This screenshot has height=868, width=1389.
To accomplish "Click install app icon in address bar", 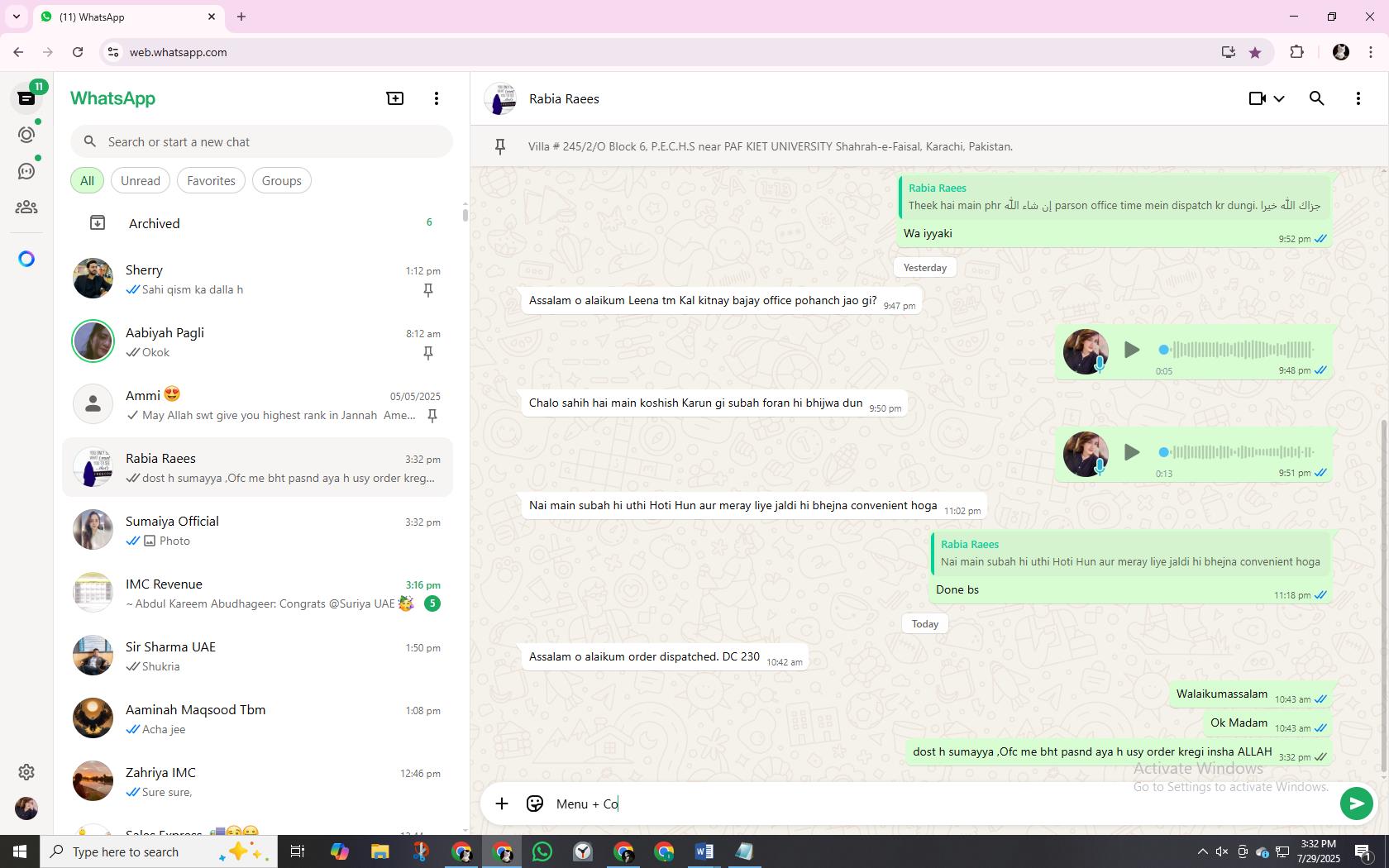I will pos(1229,52).
